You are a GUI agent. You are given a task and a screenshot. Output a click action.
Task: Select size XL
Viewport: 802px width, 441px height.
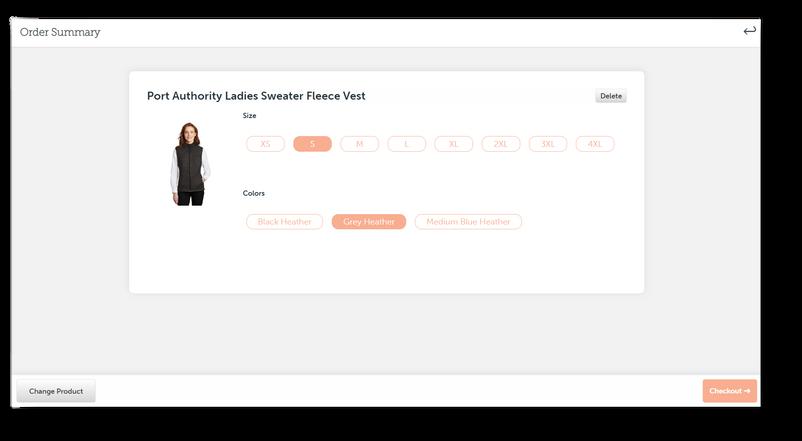coord(454,144)
